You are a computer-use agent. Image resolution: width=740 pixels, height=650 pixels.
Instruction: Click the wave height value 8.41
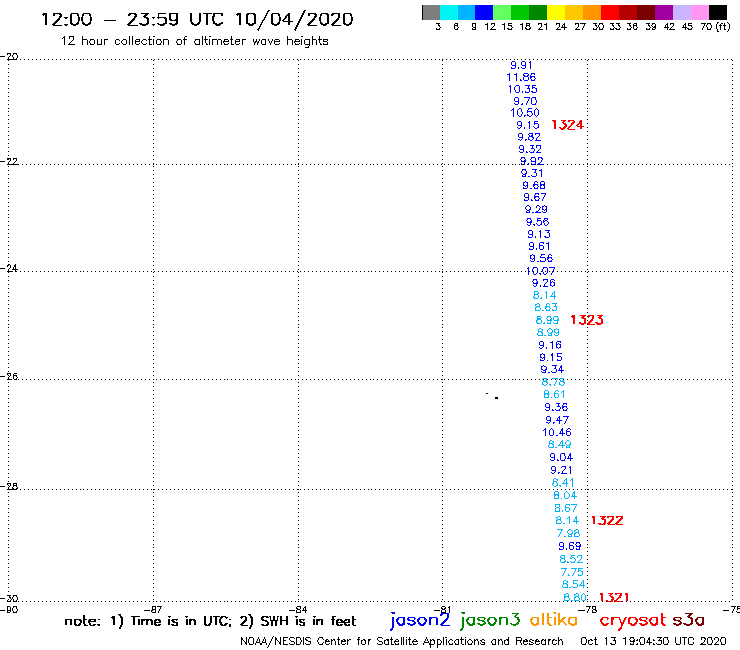pyautogui.click(x=563, y=482)
